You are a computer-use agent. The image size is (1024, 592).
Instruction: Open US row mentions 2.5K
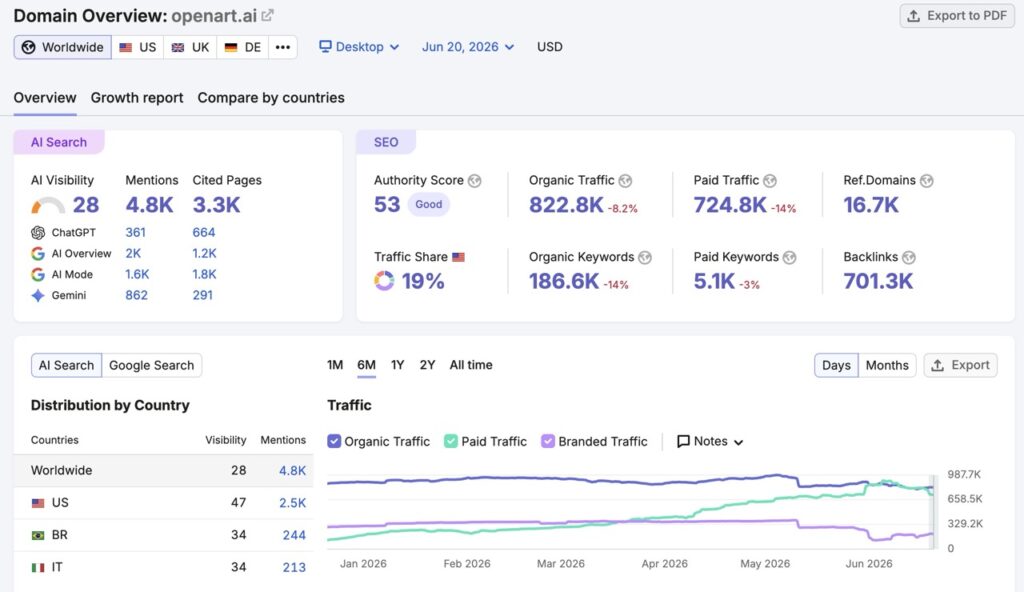click(x=293, y=503)
